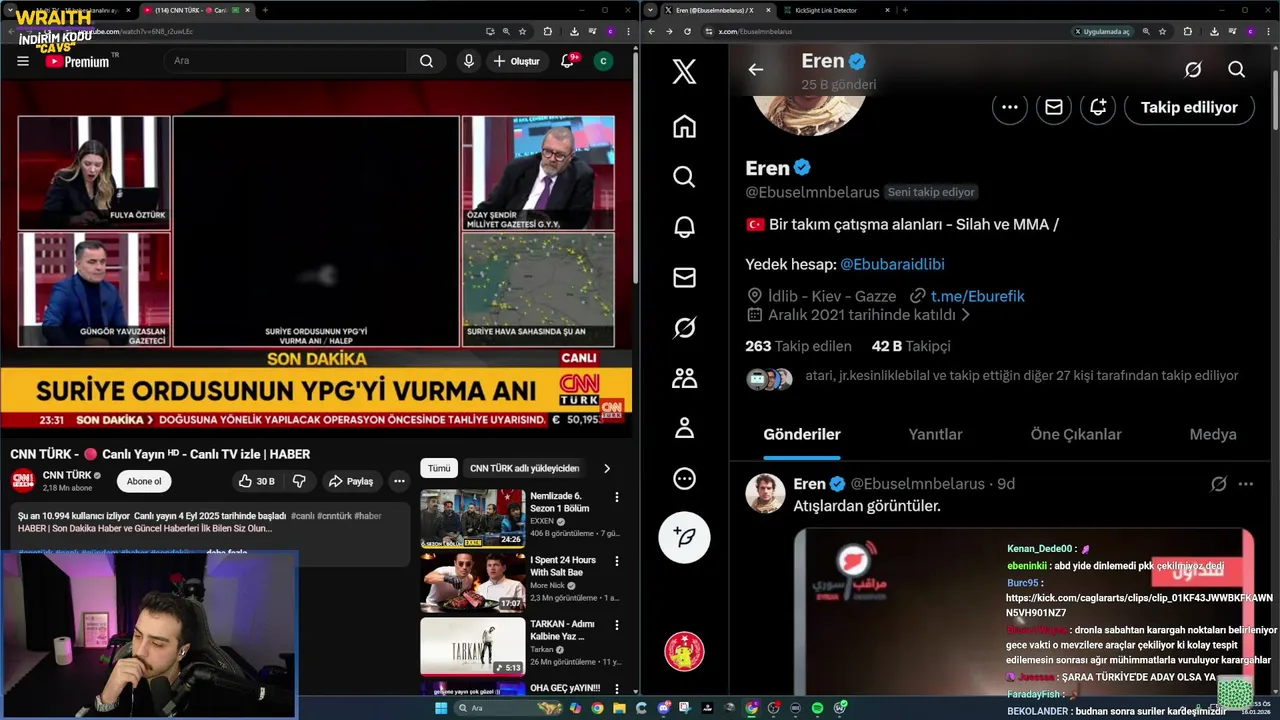The width and height of the screenshot is (1280, 720).
Task: Open Profile icon in X sidebar
Action: 684,428
